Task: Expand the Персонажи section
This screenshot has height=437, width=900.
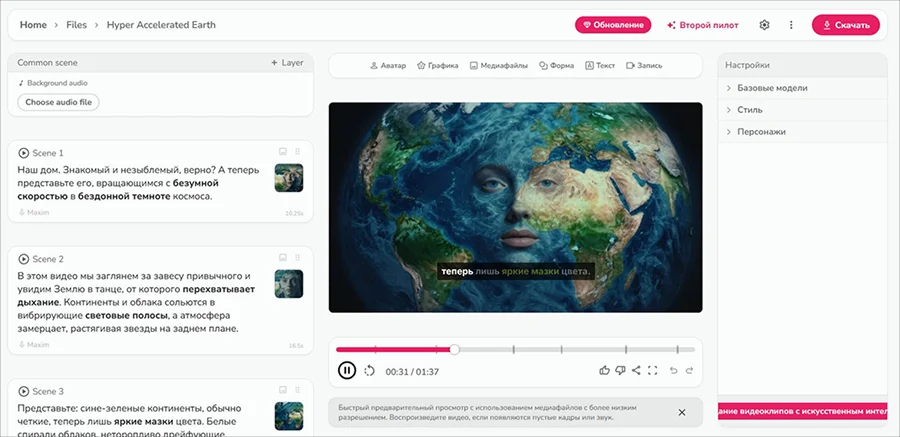Action: point(802,132)
